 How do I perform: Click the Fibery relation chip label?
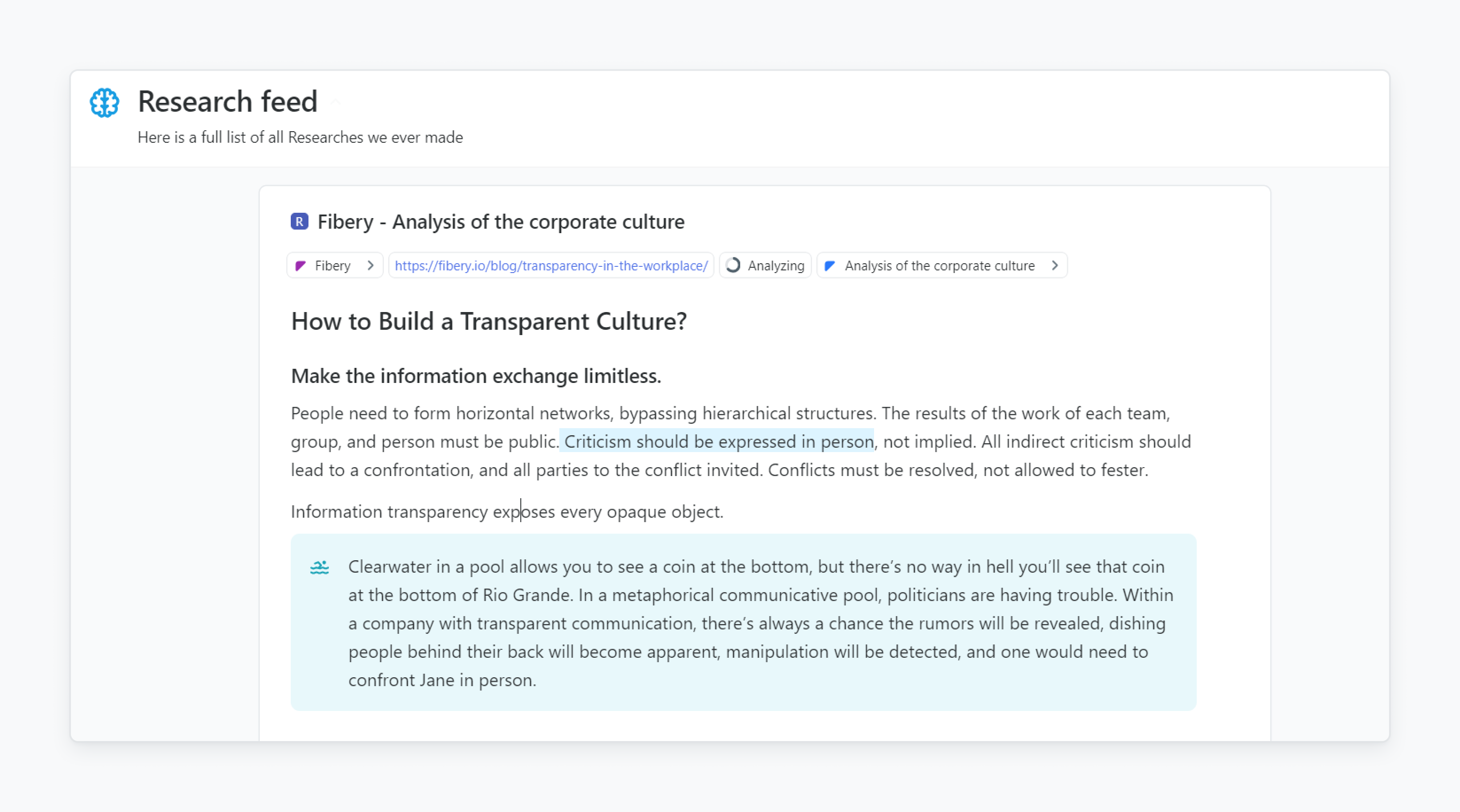pyautogui.click(x=333, y=265)
